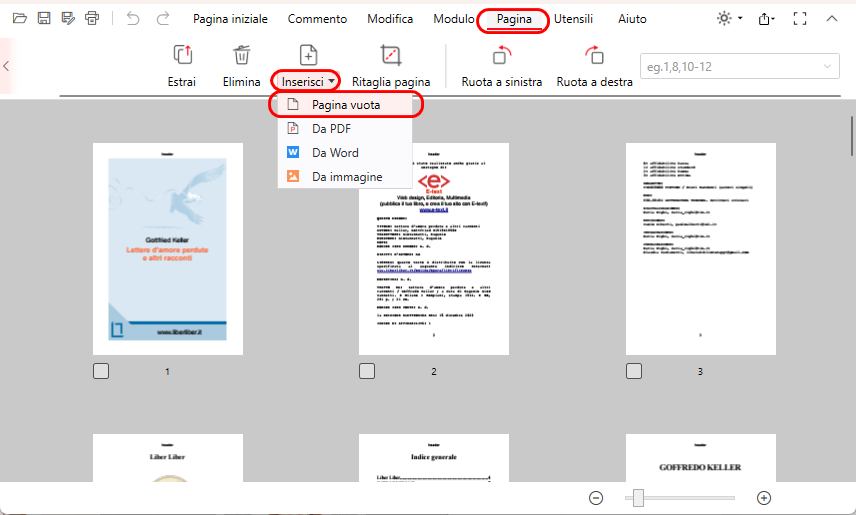
Task: Open a file with the folder icon
Action: 20,19
